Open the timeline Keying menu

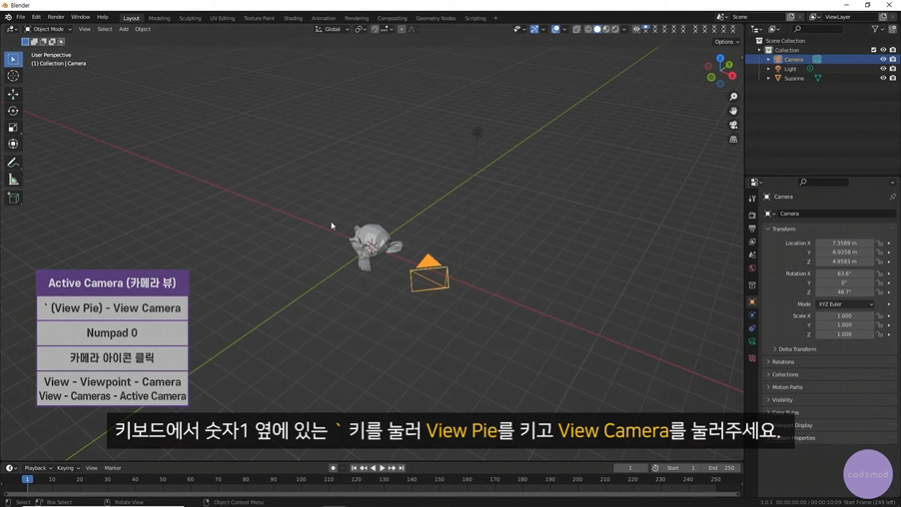pos(67,468)
